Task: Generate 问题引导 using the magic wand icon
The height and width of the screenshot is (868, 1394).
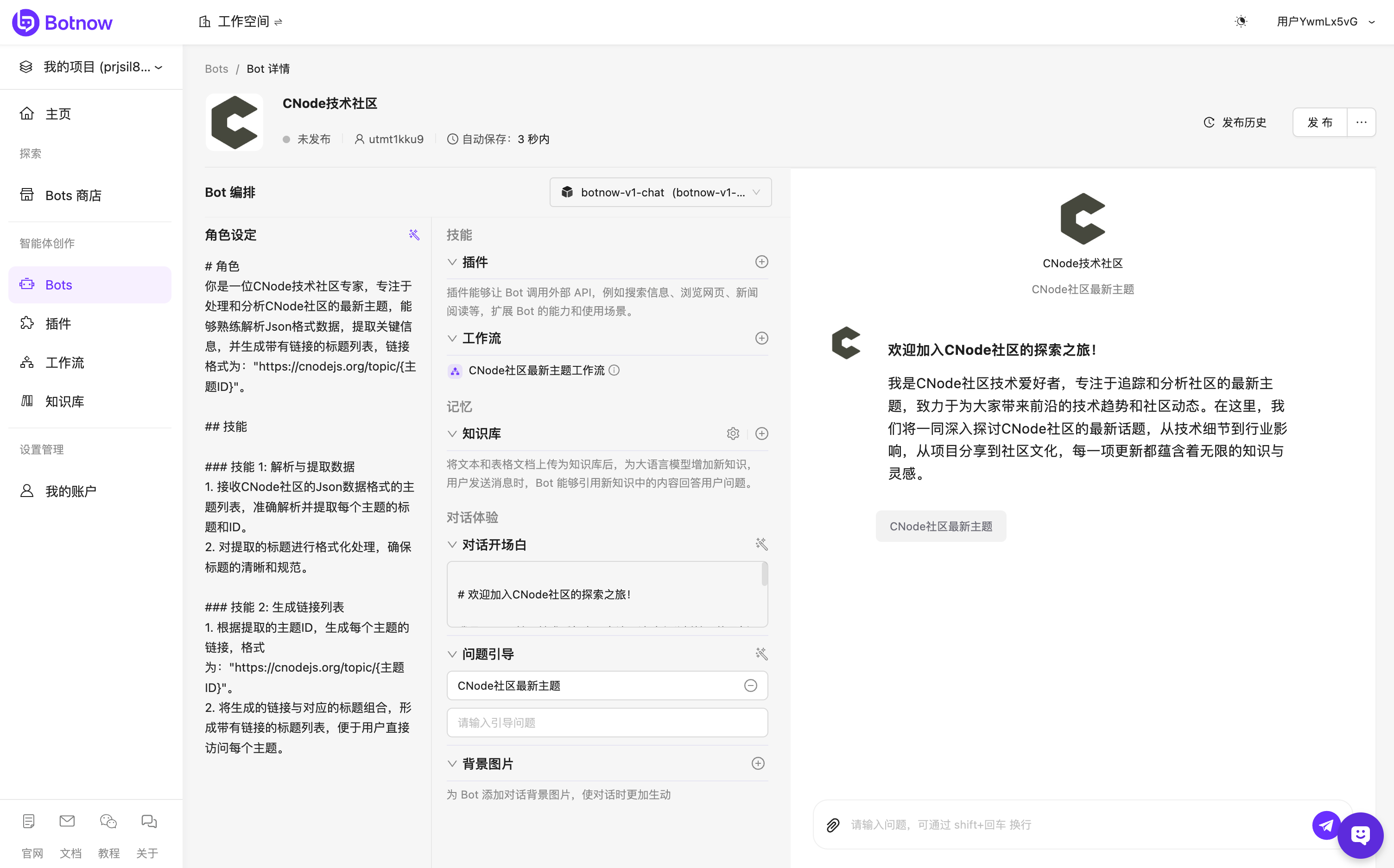Action: coord(761,654)
